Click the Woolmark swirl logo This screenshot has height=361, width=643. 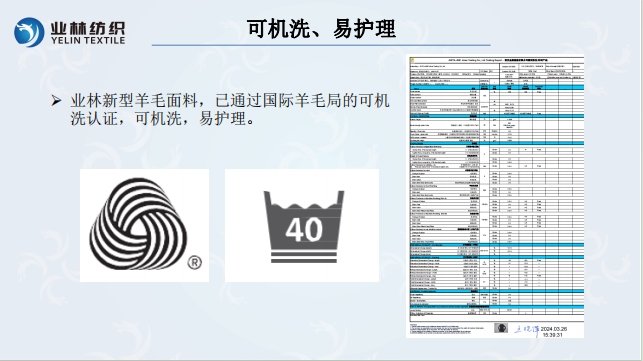pos(139,224)
